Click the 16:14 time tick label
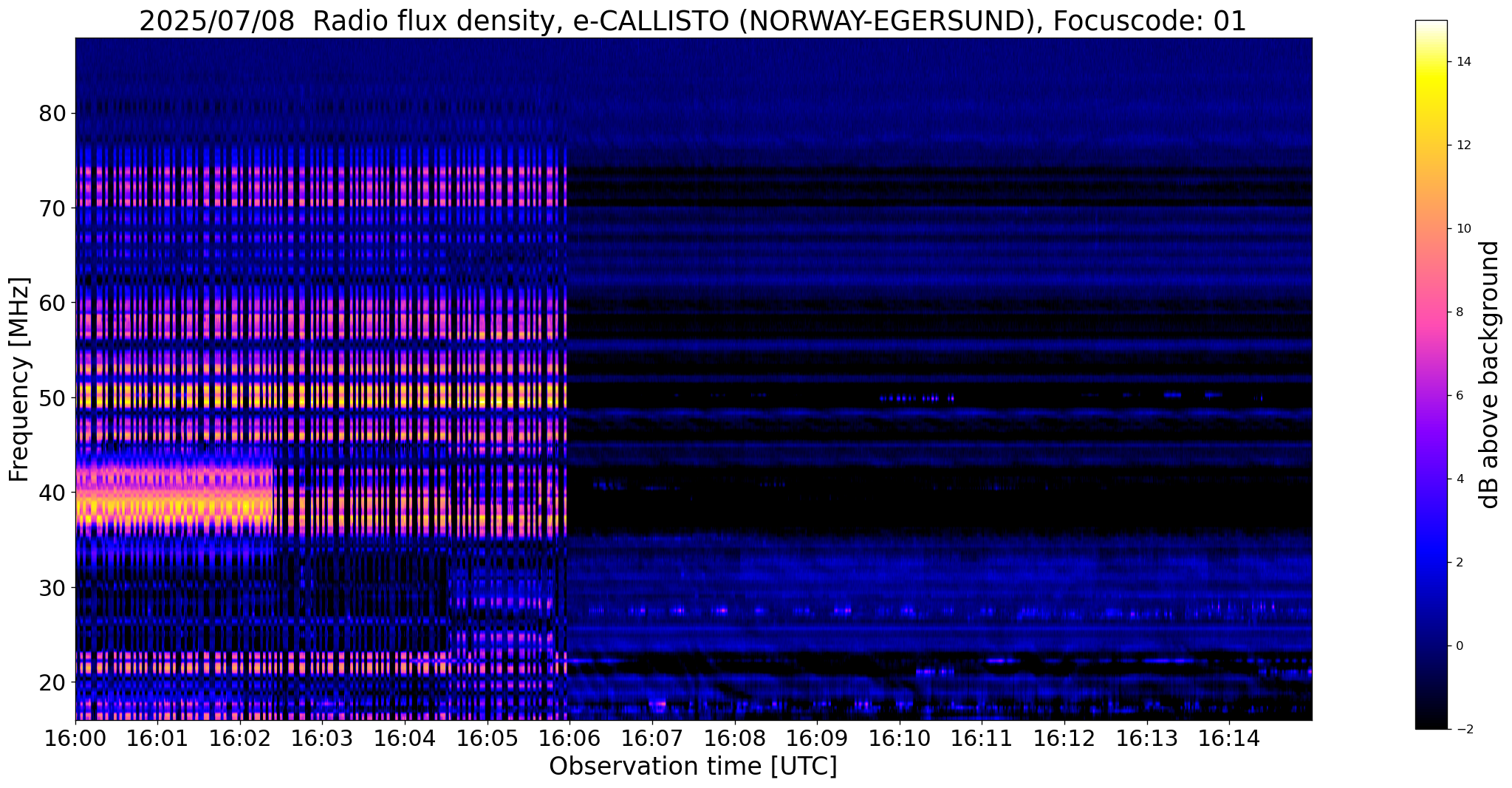 (1229, 738)
